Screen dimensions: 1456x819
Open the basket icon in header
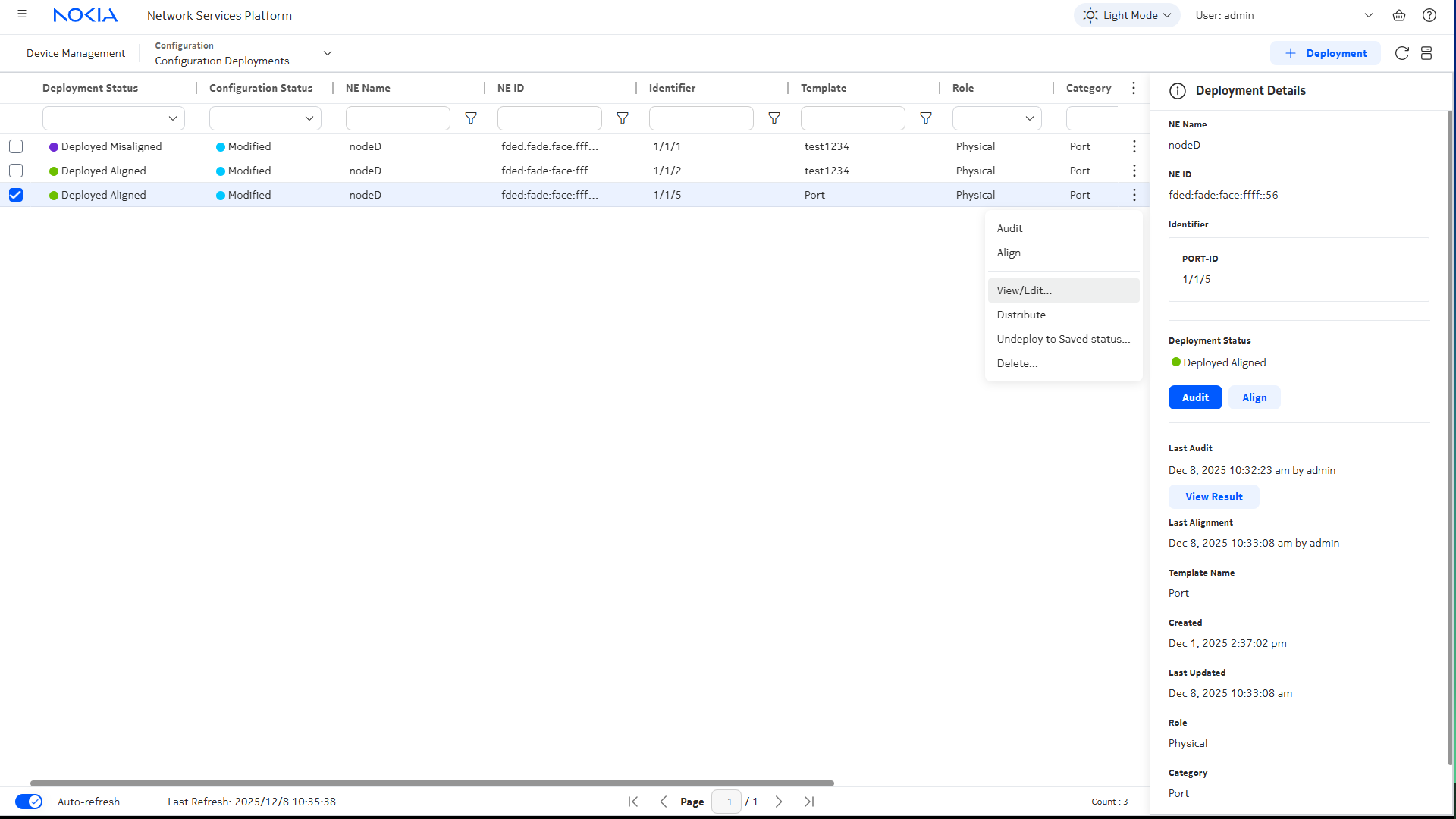1398,15
